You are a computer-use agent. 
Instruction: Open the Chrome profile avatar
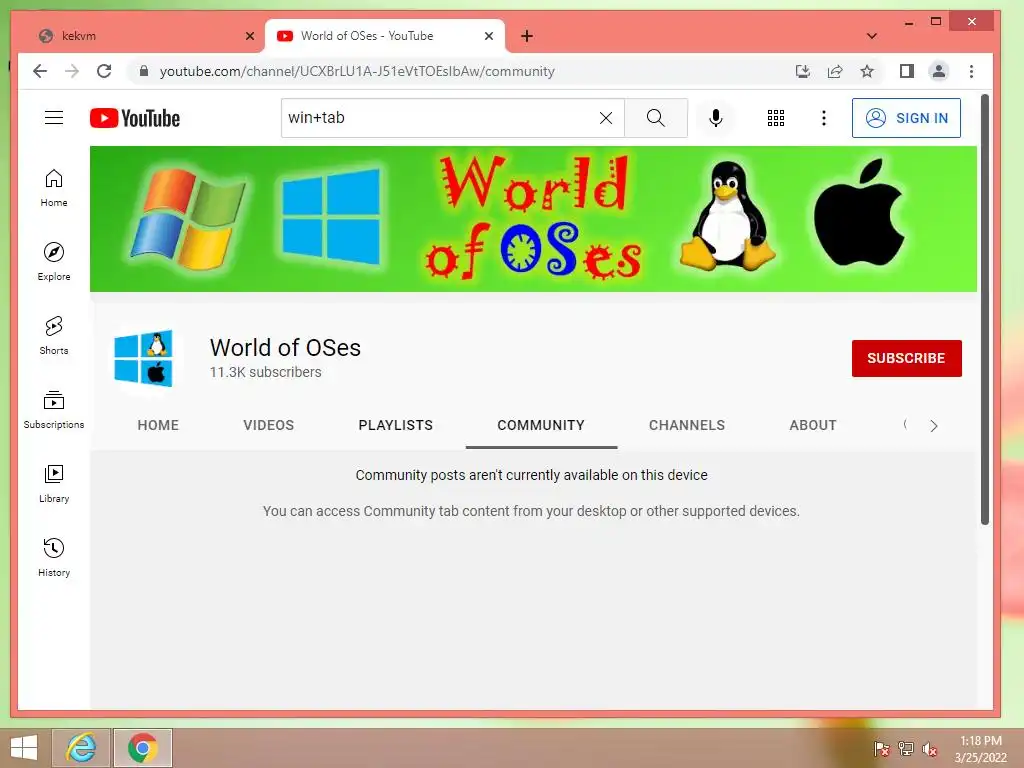pyautogui.click(x=938, y=71)
